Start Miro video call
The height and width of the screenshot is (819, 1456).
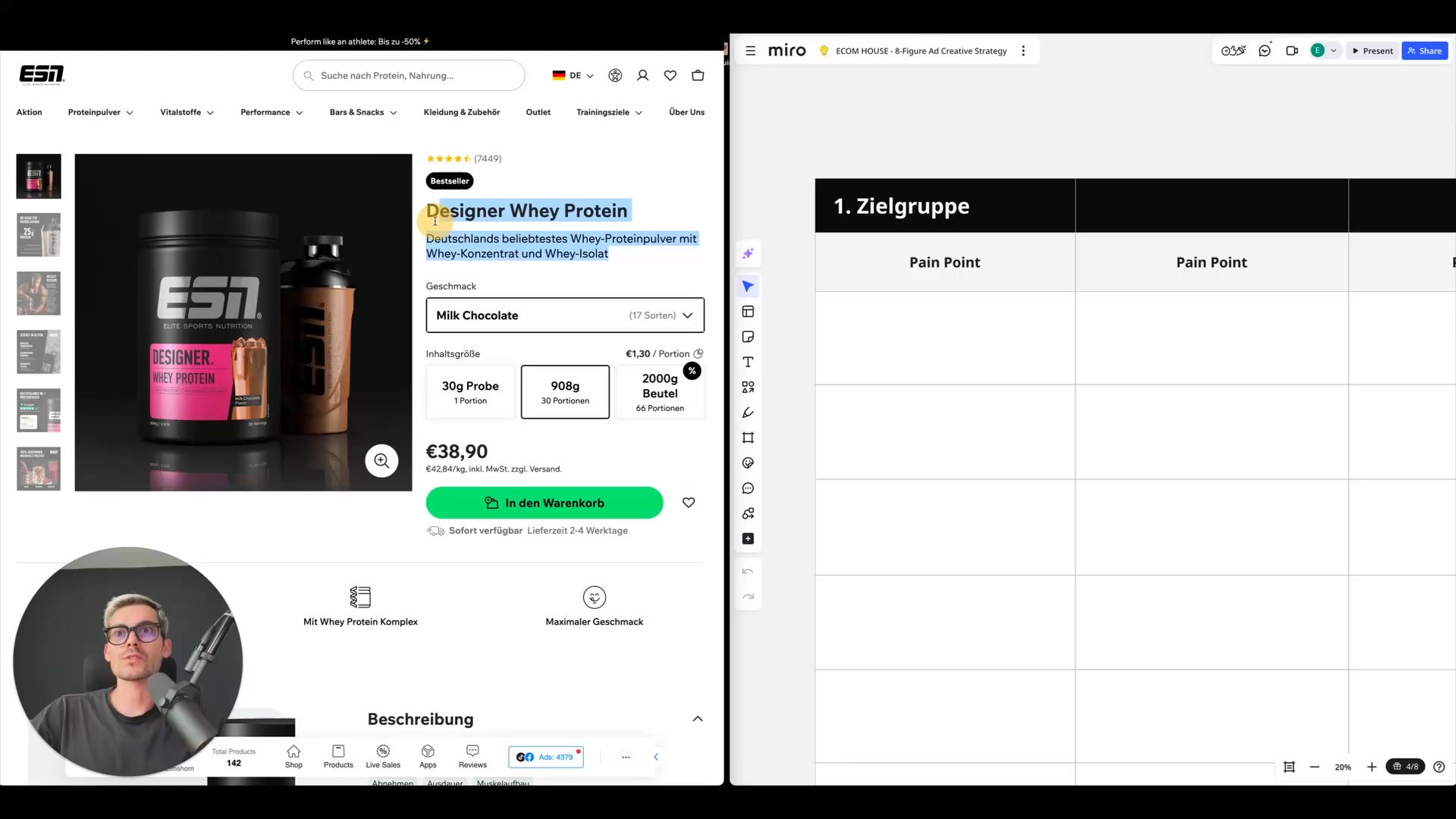pyautogui.click(x=1291, y=51)
